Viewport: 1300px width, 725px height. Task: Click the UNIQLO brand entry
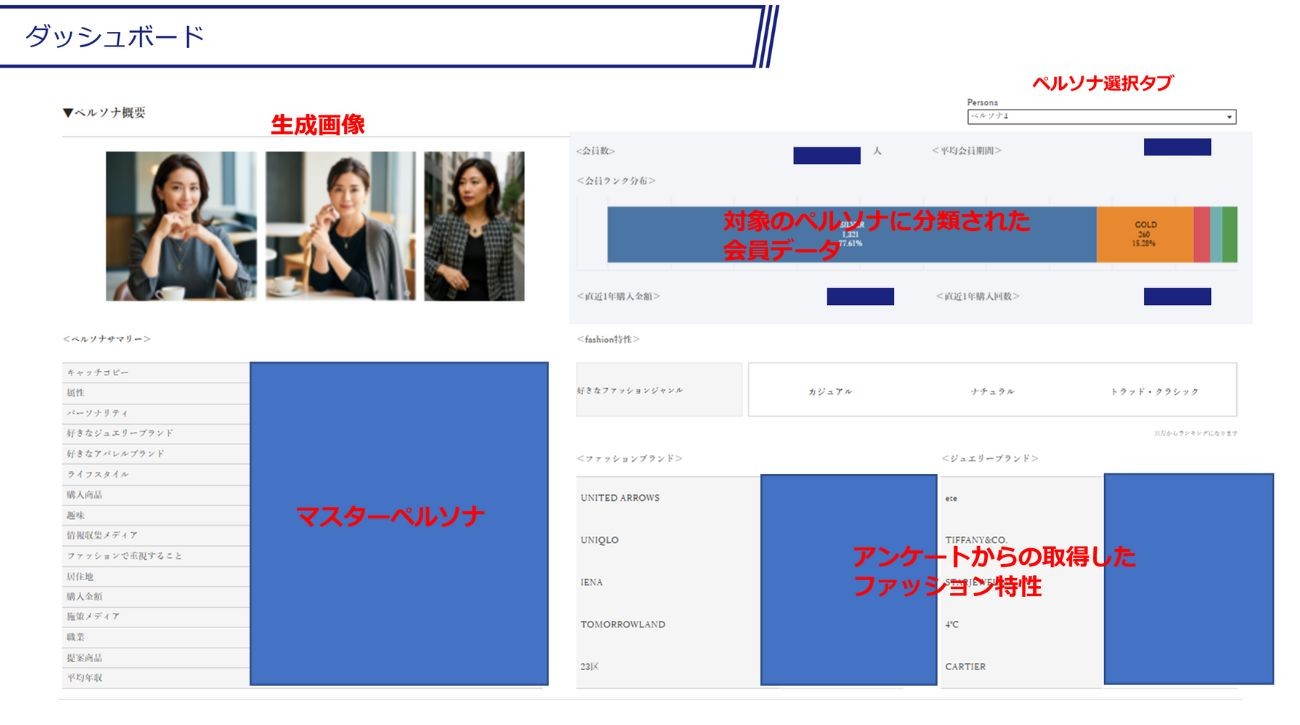(600, 540)
